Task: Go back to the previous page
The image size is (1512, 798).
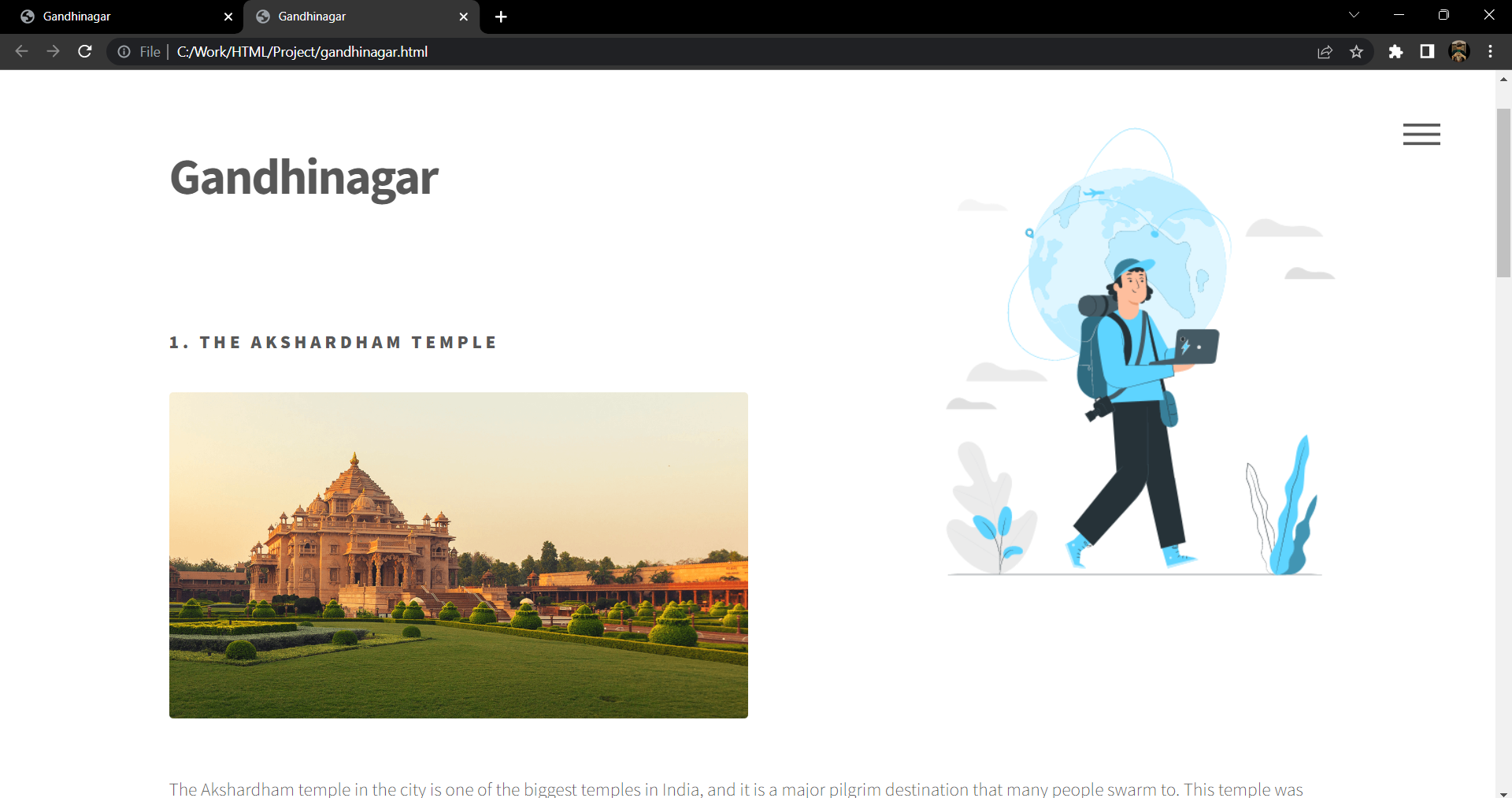Action: 22,51
